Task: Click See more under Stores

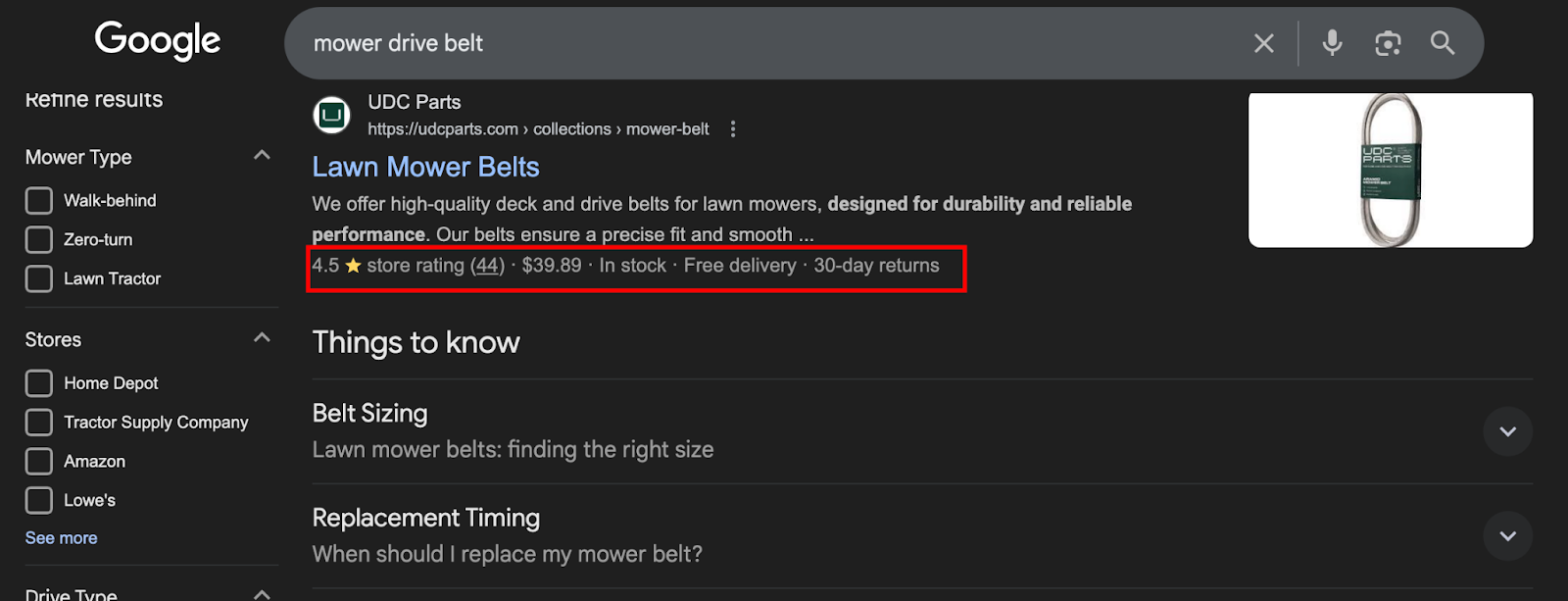Action: [x=61, y=538]
